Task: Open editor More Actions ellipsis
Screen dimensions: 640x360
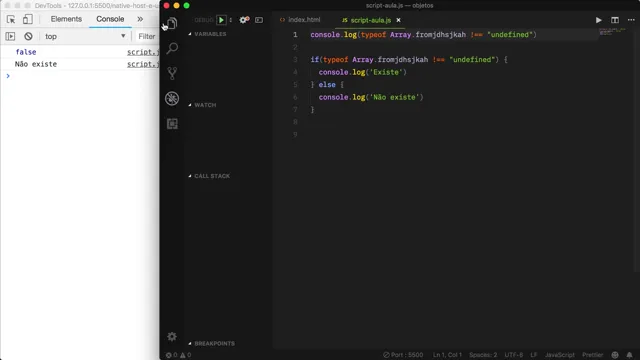Action: (x=631, y=20)
